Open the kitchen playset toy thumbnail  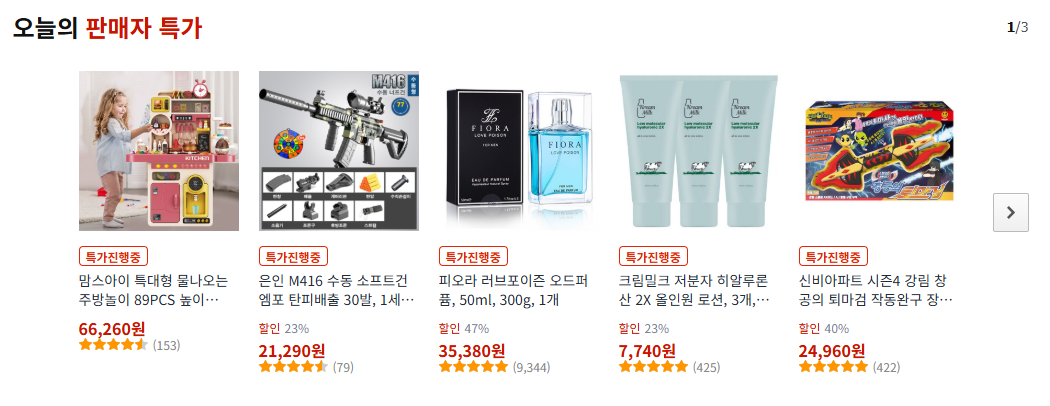pyautogui.click(x=159, y=151)
